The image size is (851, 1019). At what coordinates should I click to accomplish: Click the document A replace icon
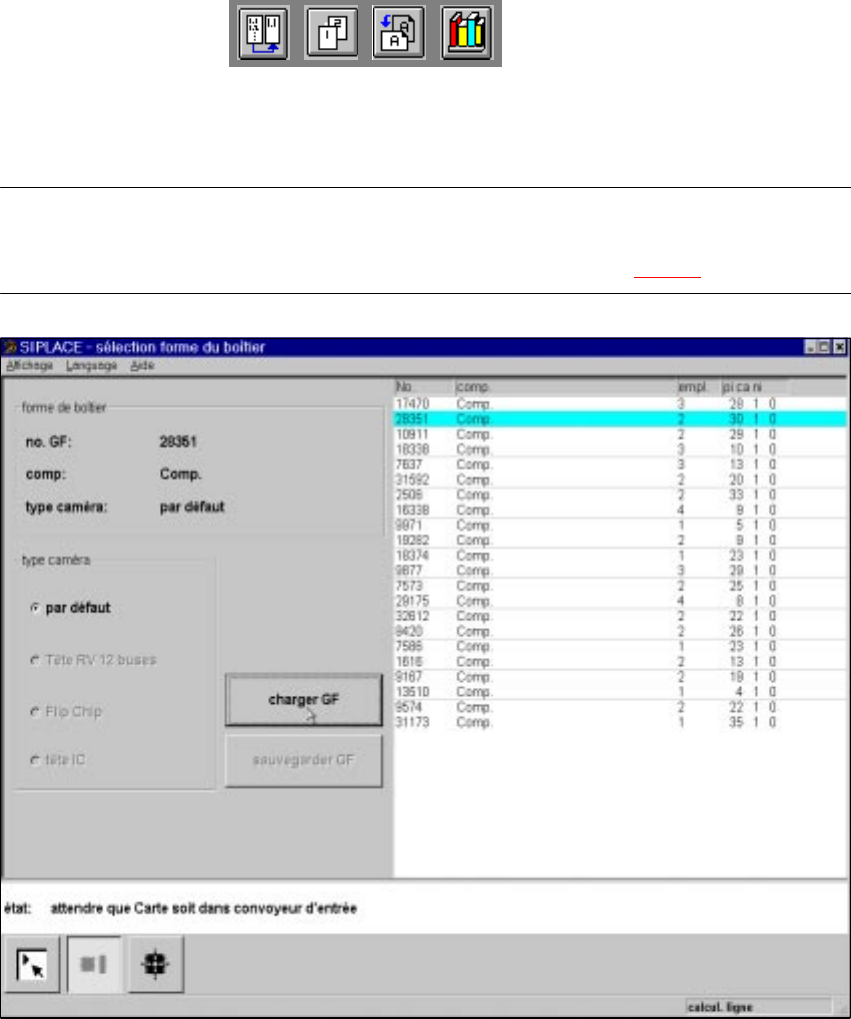[x=399, y=32]
